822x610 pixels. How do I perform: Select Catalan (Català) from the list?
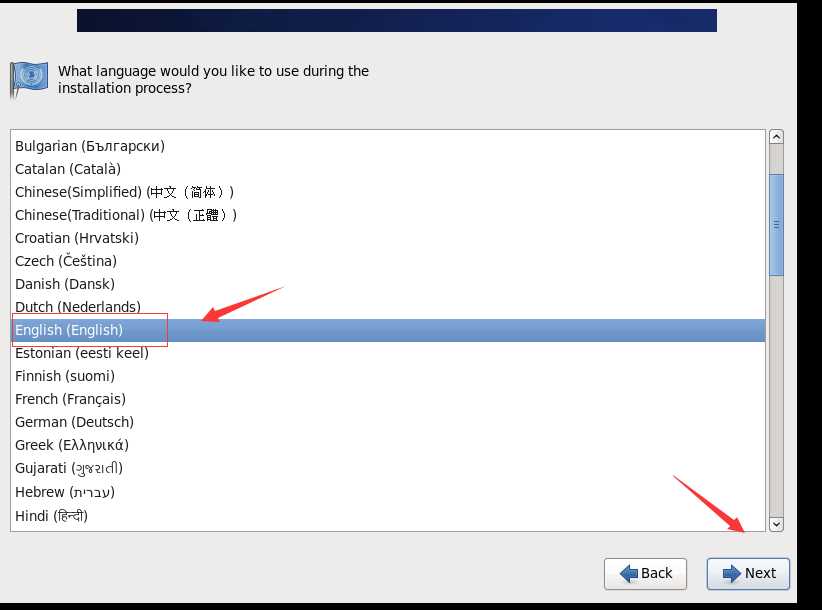click(x=387, y=169)
